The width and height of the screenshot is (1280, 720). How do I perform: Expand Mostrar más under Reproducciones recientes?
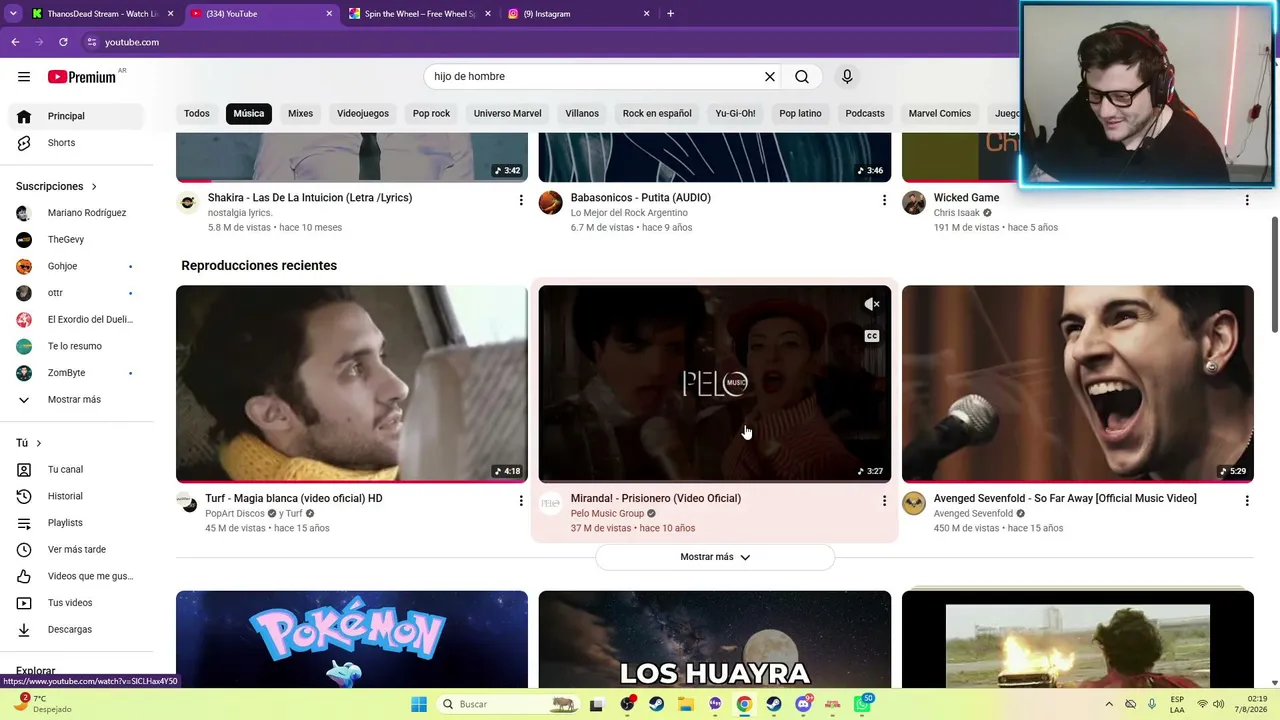pyautogui.click(x=715, y=557)
